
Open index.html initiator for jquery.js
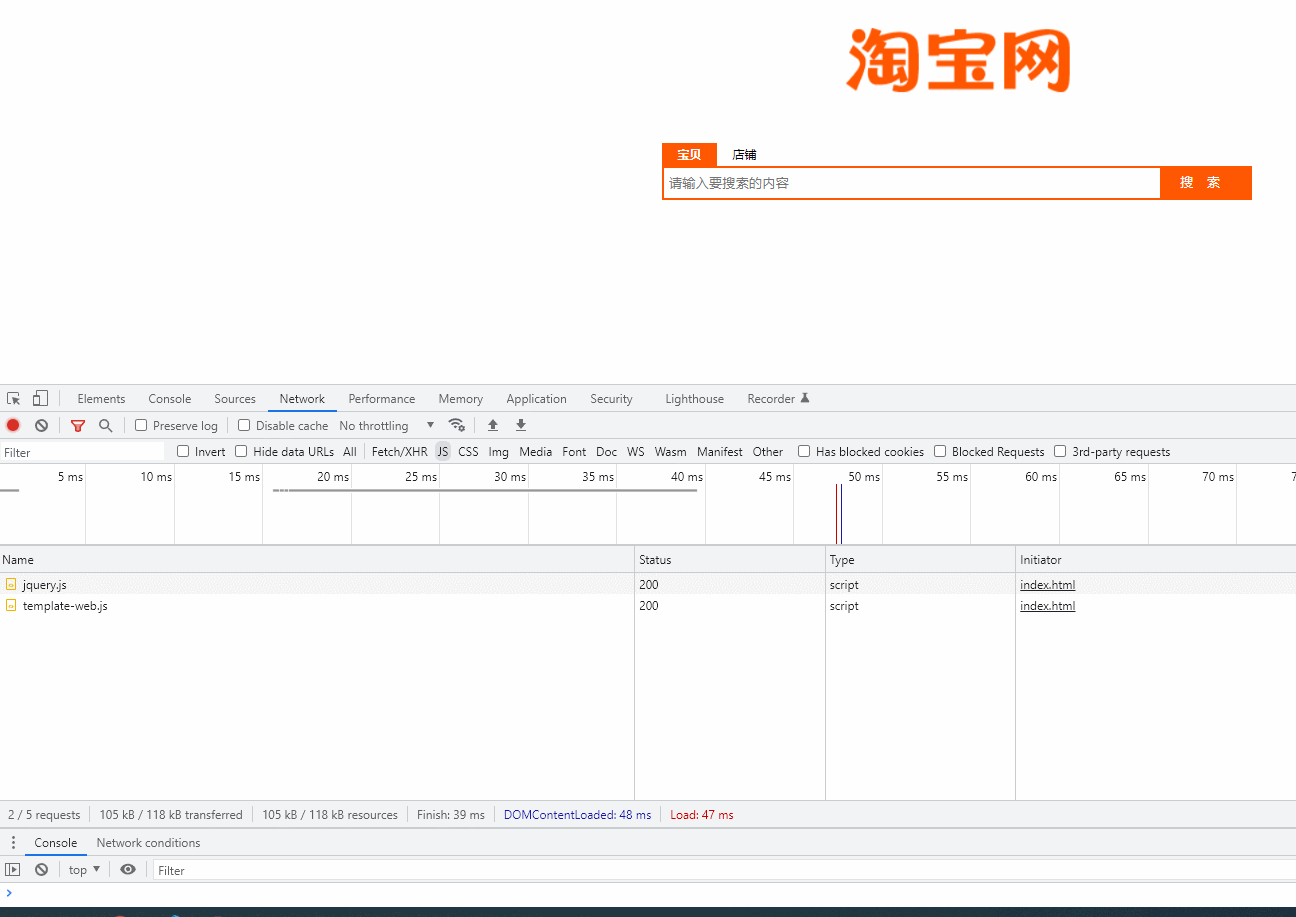(x=1047, y=585)
